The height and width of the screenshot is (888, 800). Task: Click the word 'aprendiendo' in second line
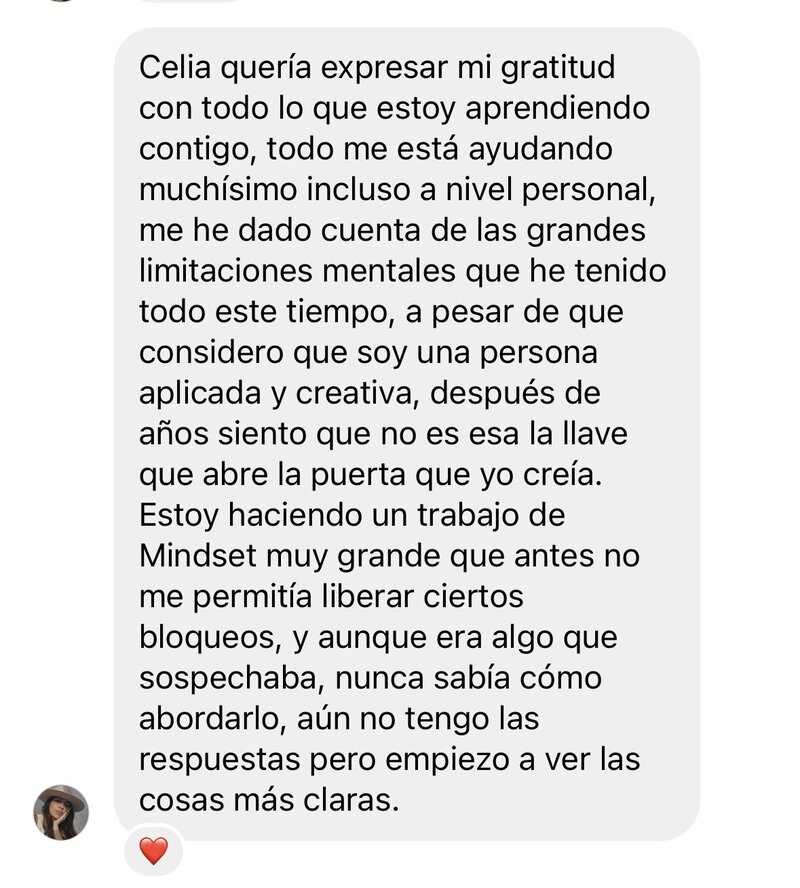558,110
